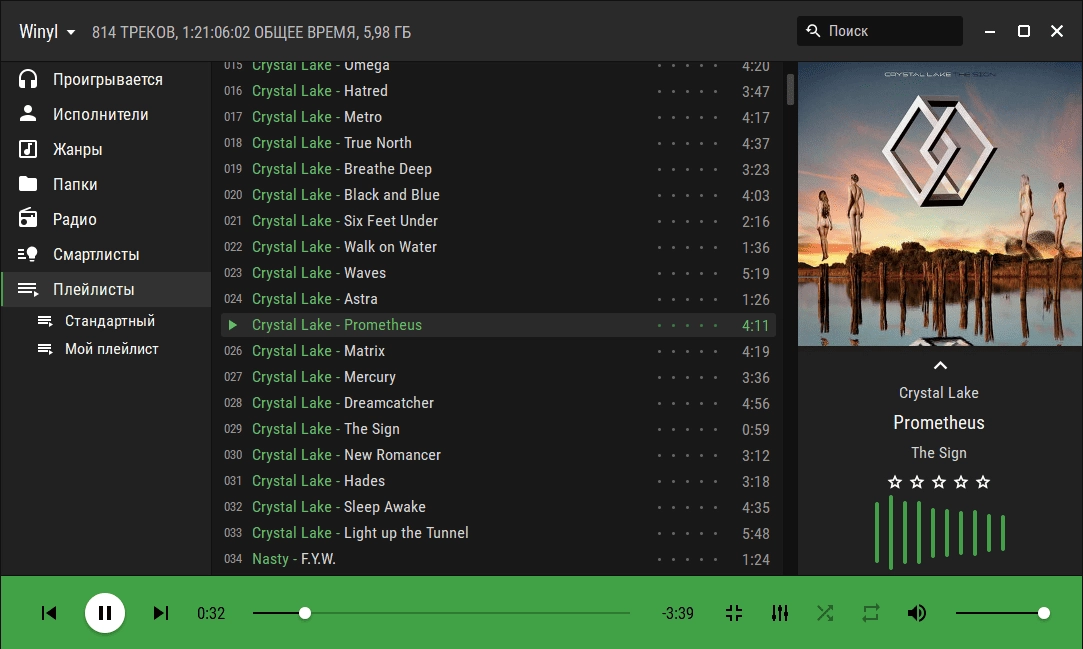Screen dimensions: 1083x649
Task: Click the person icon beside Исполнители
Action: tap(28, 114)
